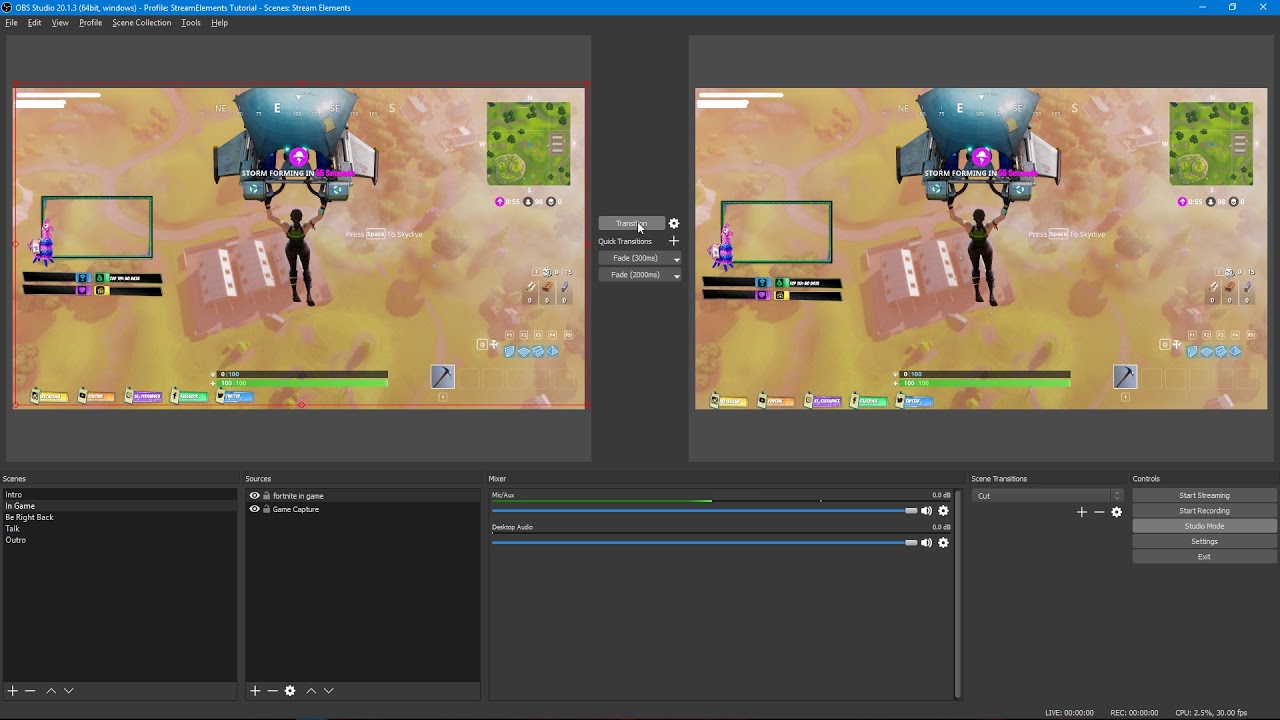Remove the selected scene with the minus icon
Image resolution: width=1280 pixels, height=720 pixels.
pos(30,690)
